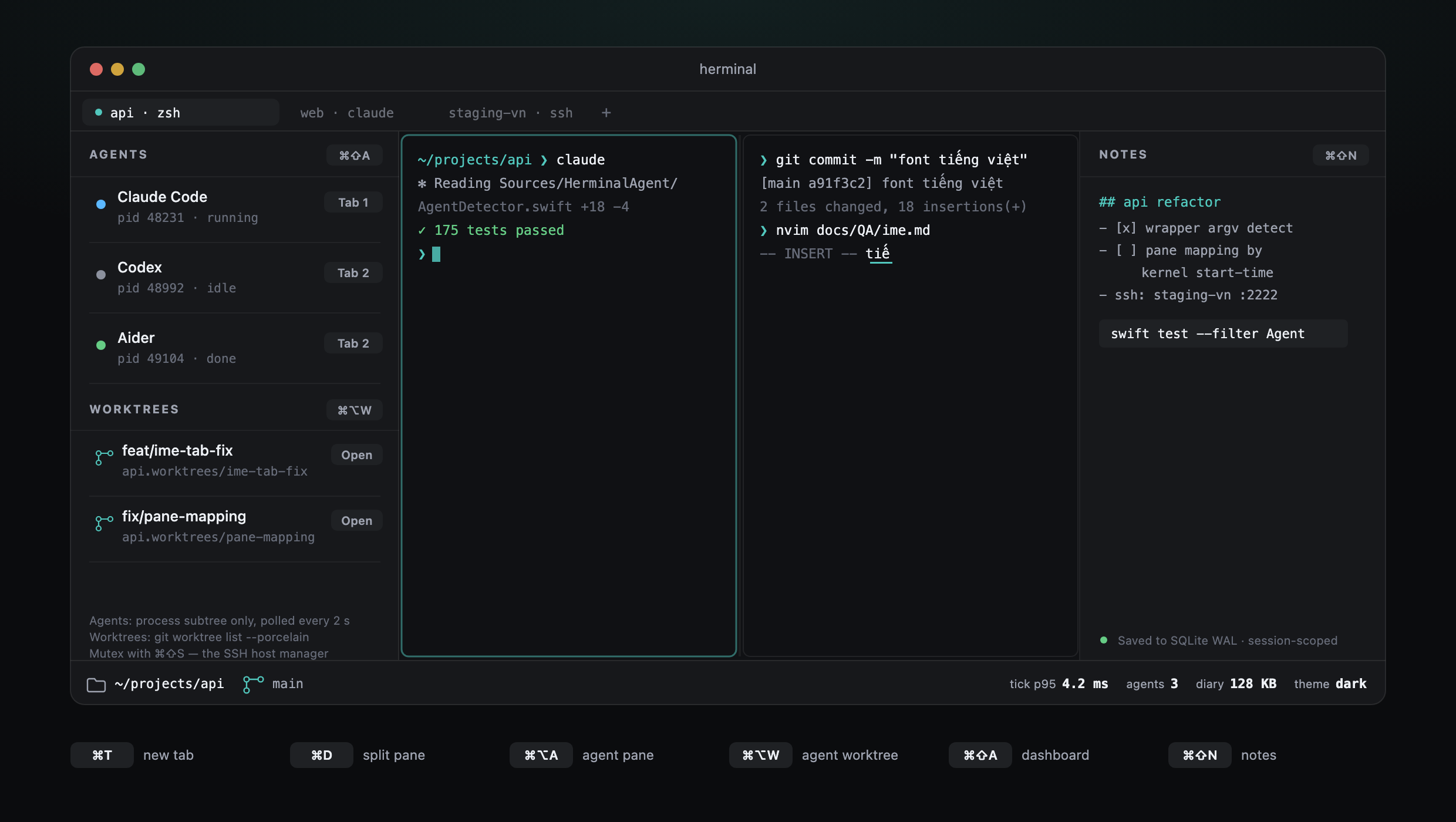Screen dimensions: 1456x822
Task: Click '~/projects/api' path in status bar
Action: tap(169, 683)
